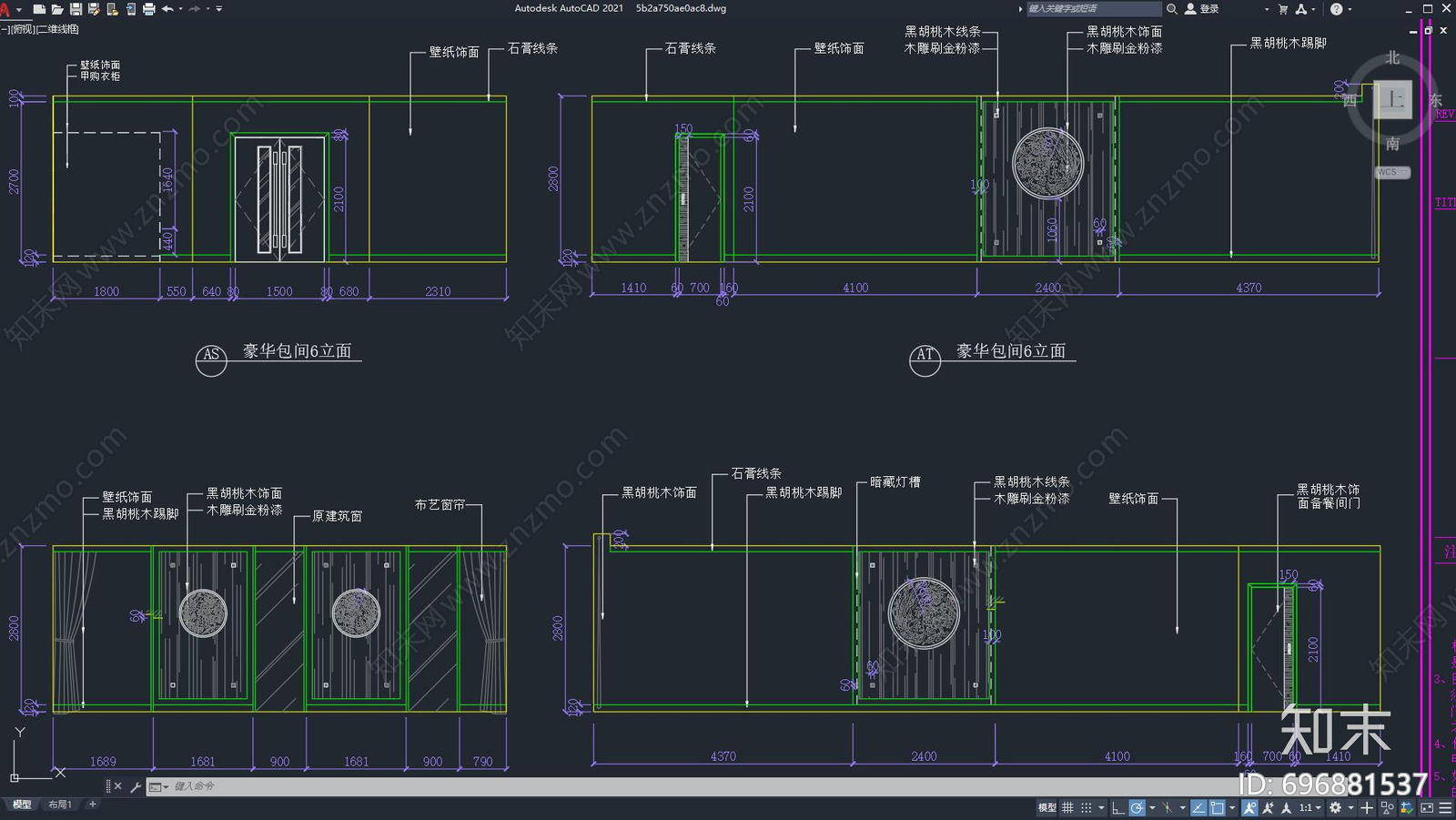Expand the Help dropdown arrow

(x=1350, y=9)
